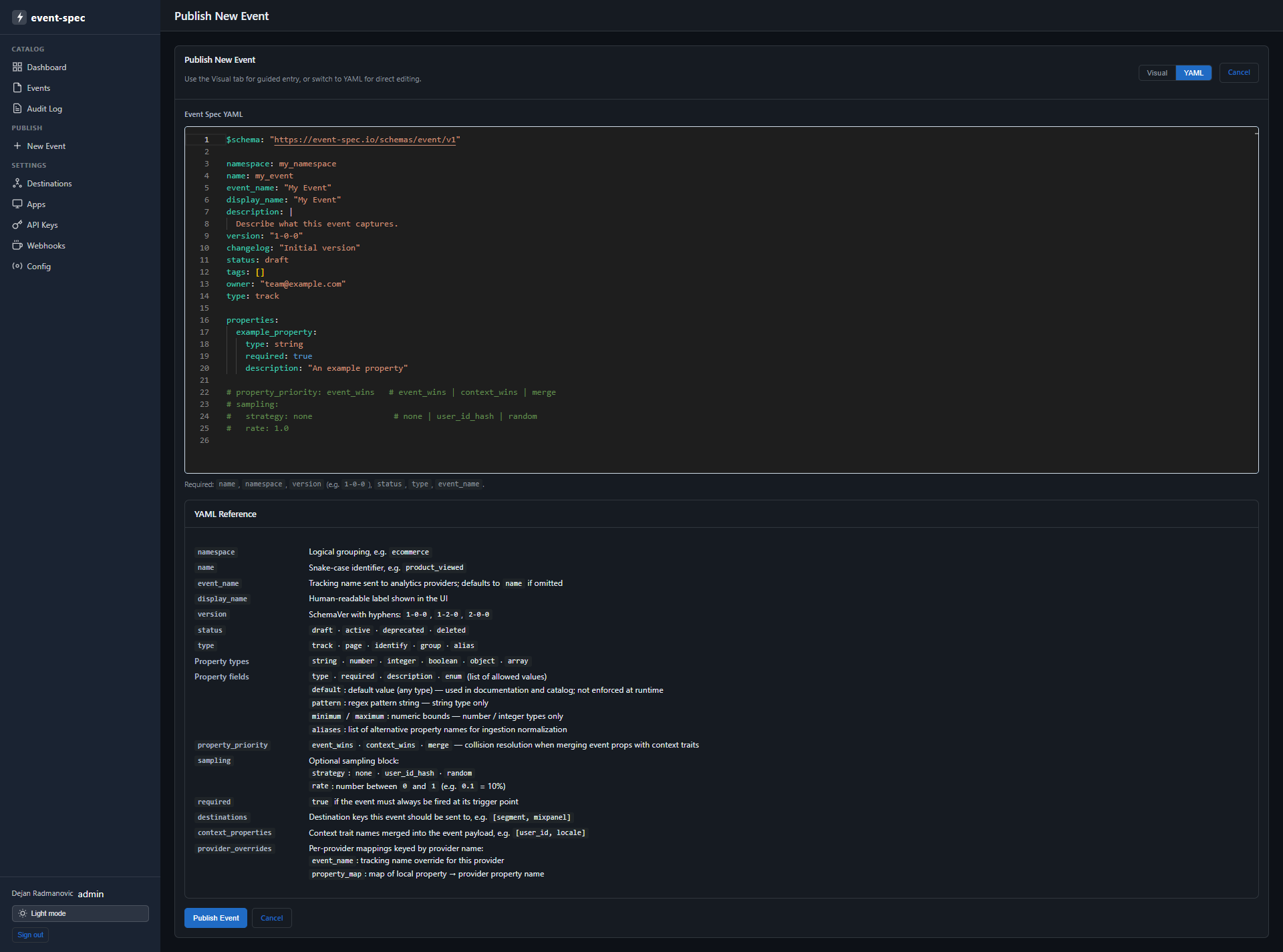
Task: Click the 'namespace' key in YAML Reference
Action: tap(216, 552)
